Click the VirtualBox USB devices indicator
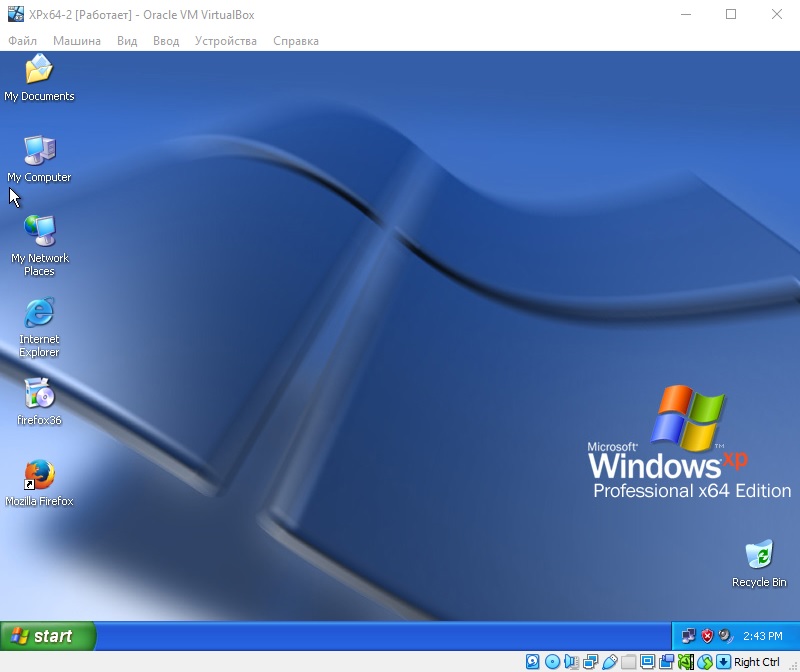Viewport: 800px width, 672px height. pyautogui.click(x=609, y=662)
